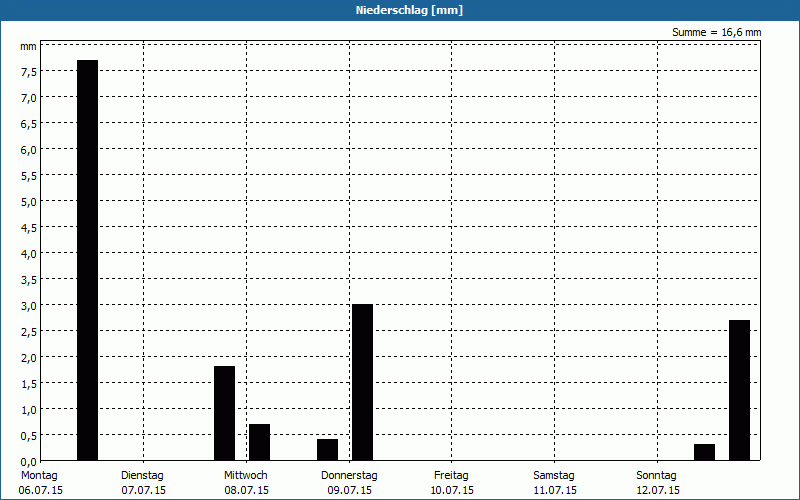Click the 0,5 y-axis value
Image resolution: width=800 pixels, height=500 pixels.
pos(29,437)
